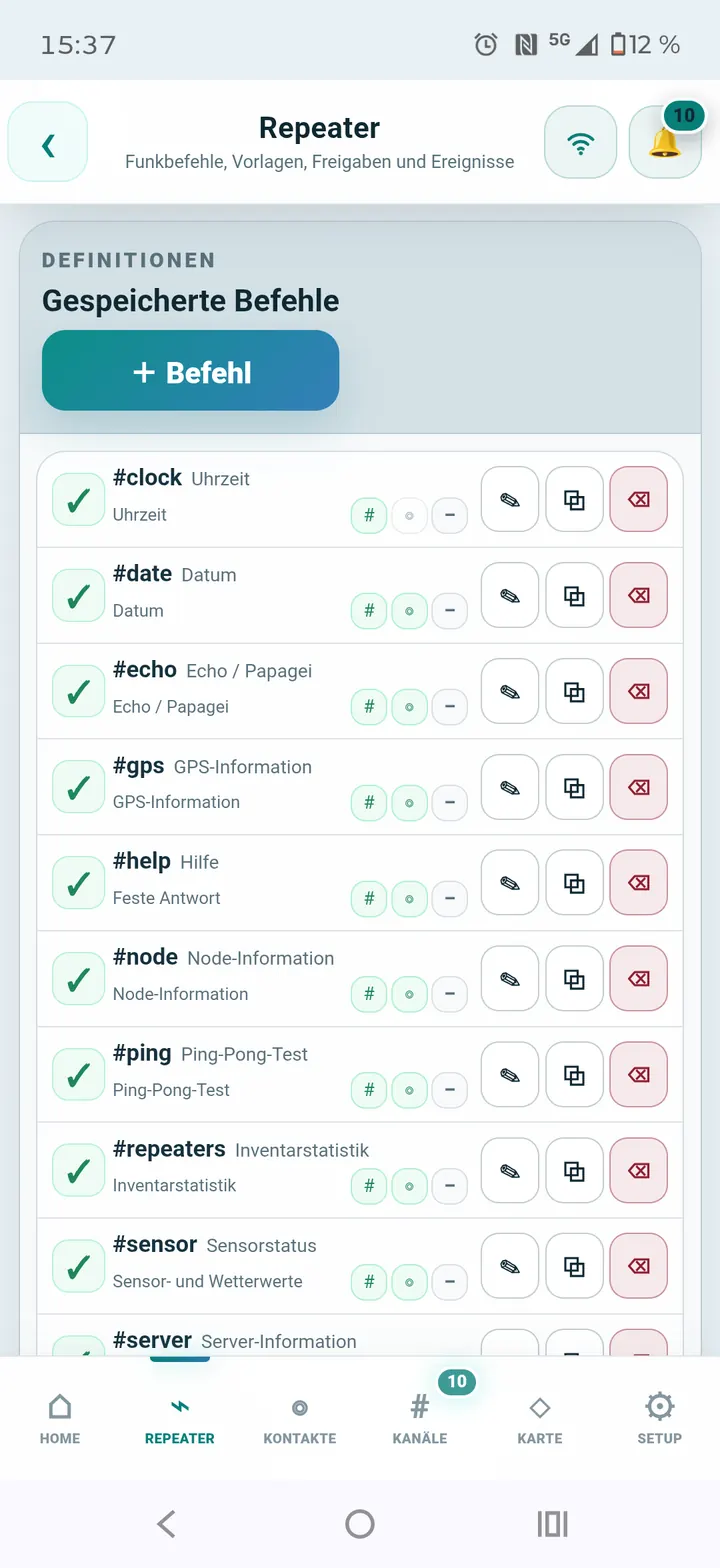Delete the #sensor command
Image resolution: width=720 pixels, height=1568 pixels.
pyautogui.click(x=638, y=1266)
